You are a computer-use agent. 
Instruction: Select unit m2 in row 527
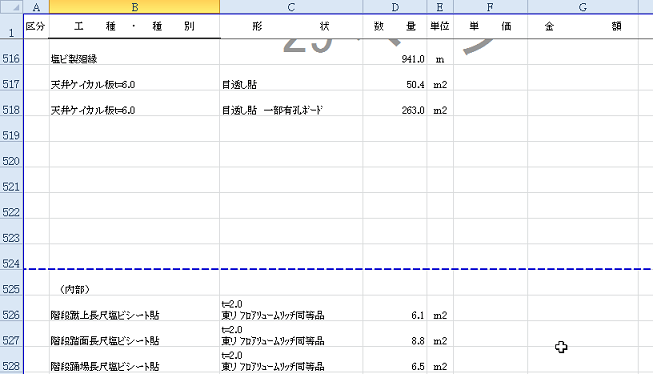(x=440, y=334)
